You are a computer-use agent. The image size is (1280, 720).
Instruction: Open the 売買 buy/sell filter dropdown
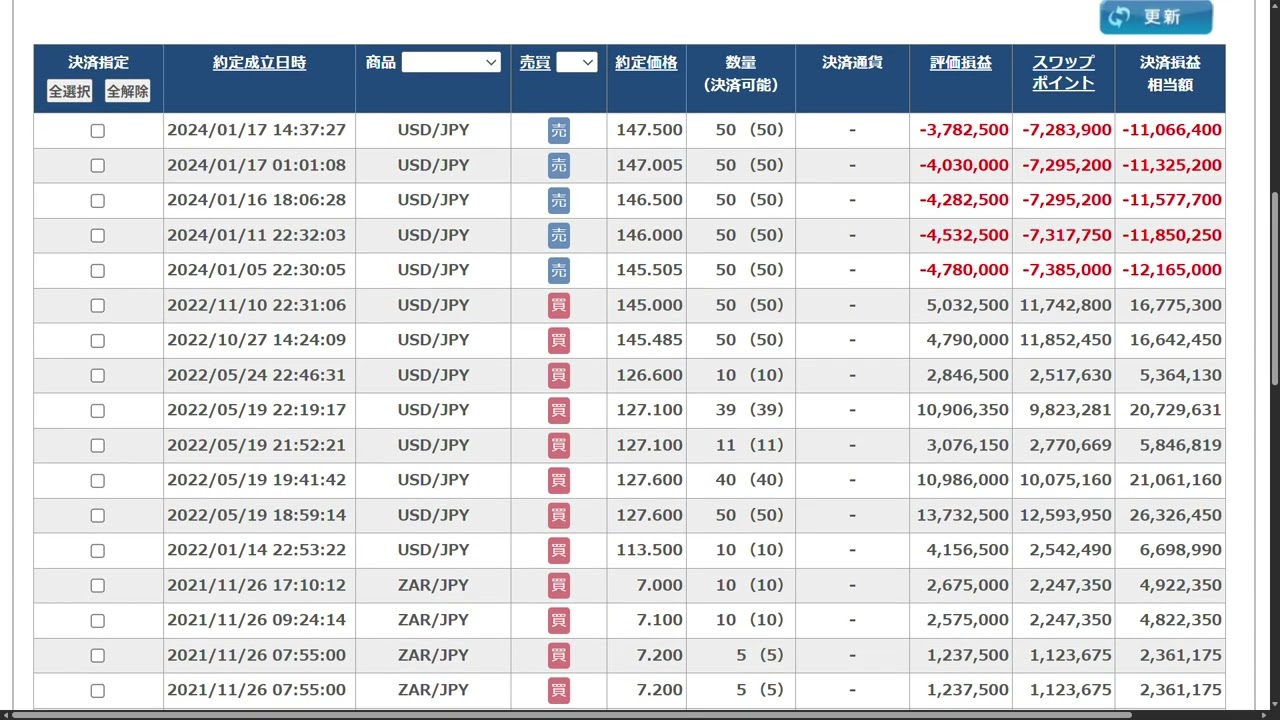[x=576, y=62]
